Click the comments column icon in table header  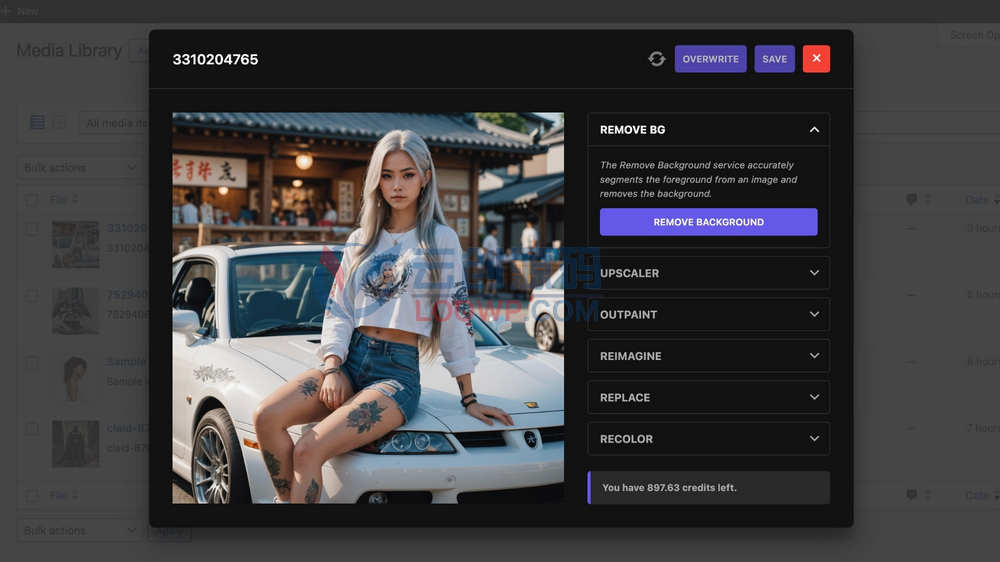click(911, 200)
